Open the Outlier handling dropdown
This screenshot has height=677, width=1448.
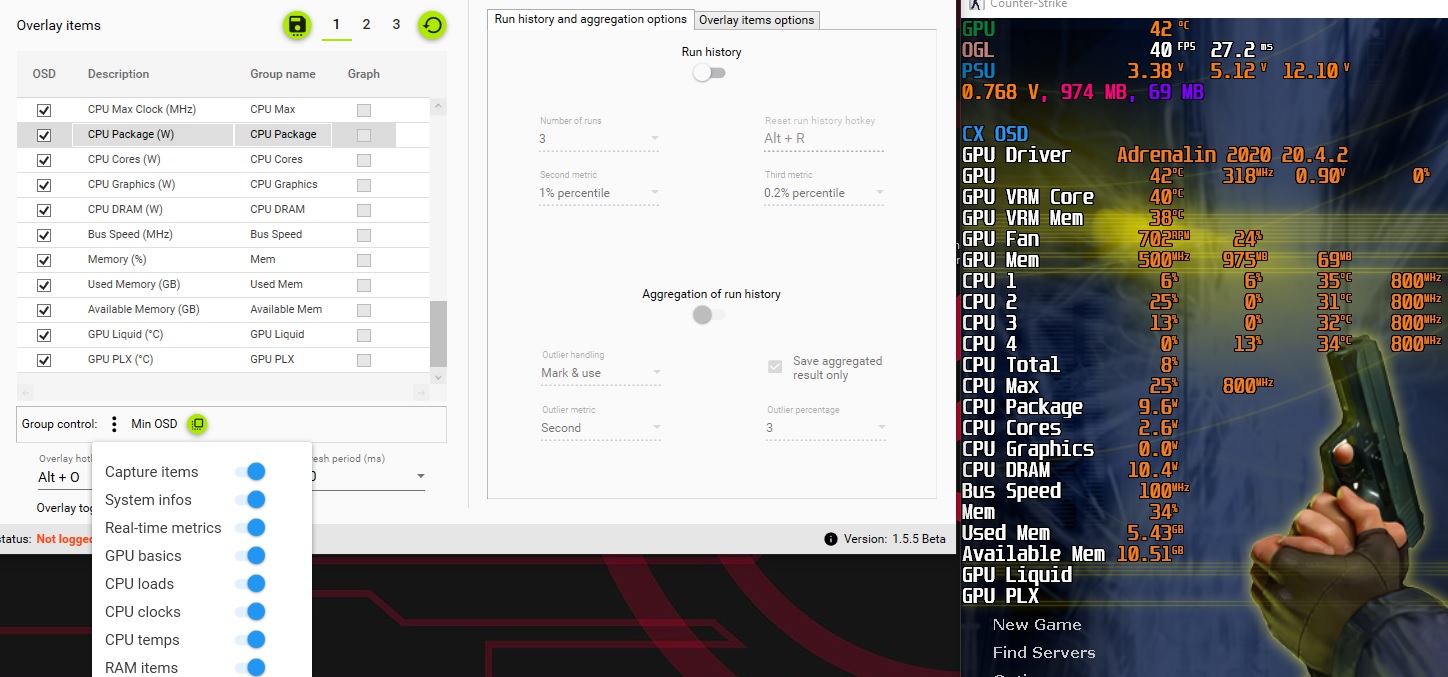599,373
